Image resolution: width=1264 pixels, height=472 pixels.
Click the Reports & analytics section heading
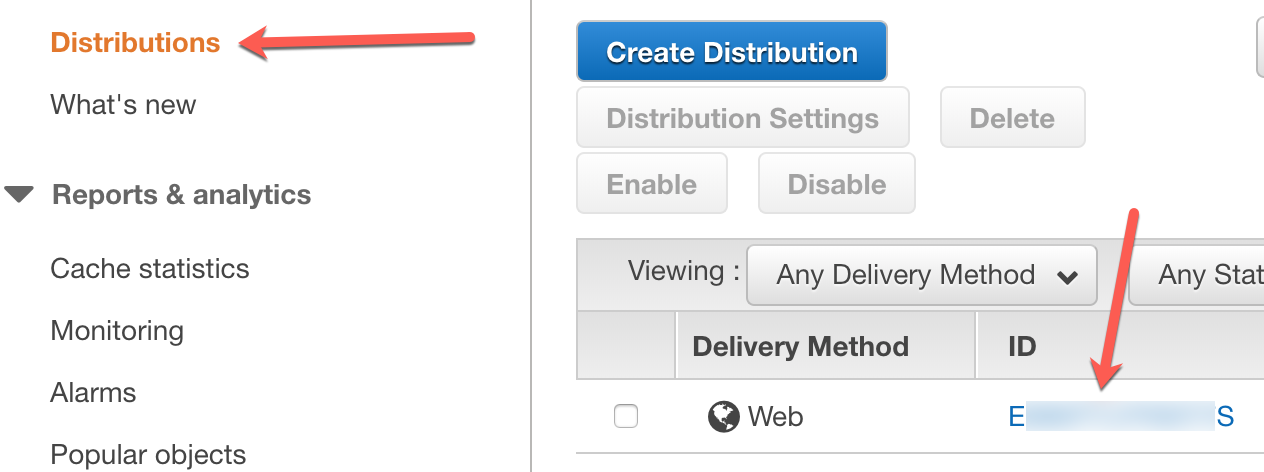tap(181, 195)
